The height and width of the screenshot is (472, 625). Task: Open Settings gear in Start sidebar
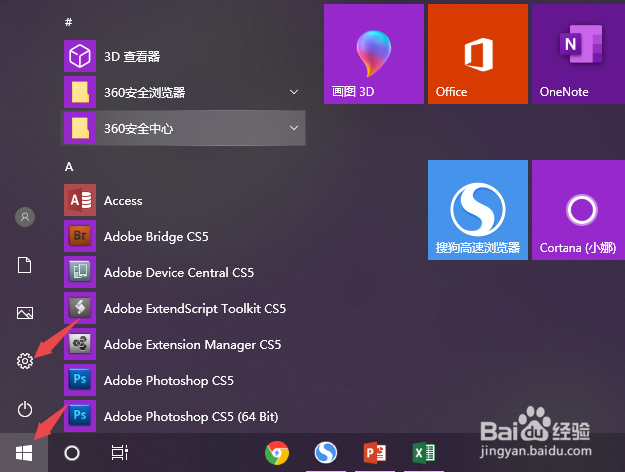click(25, 361)
